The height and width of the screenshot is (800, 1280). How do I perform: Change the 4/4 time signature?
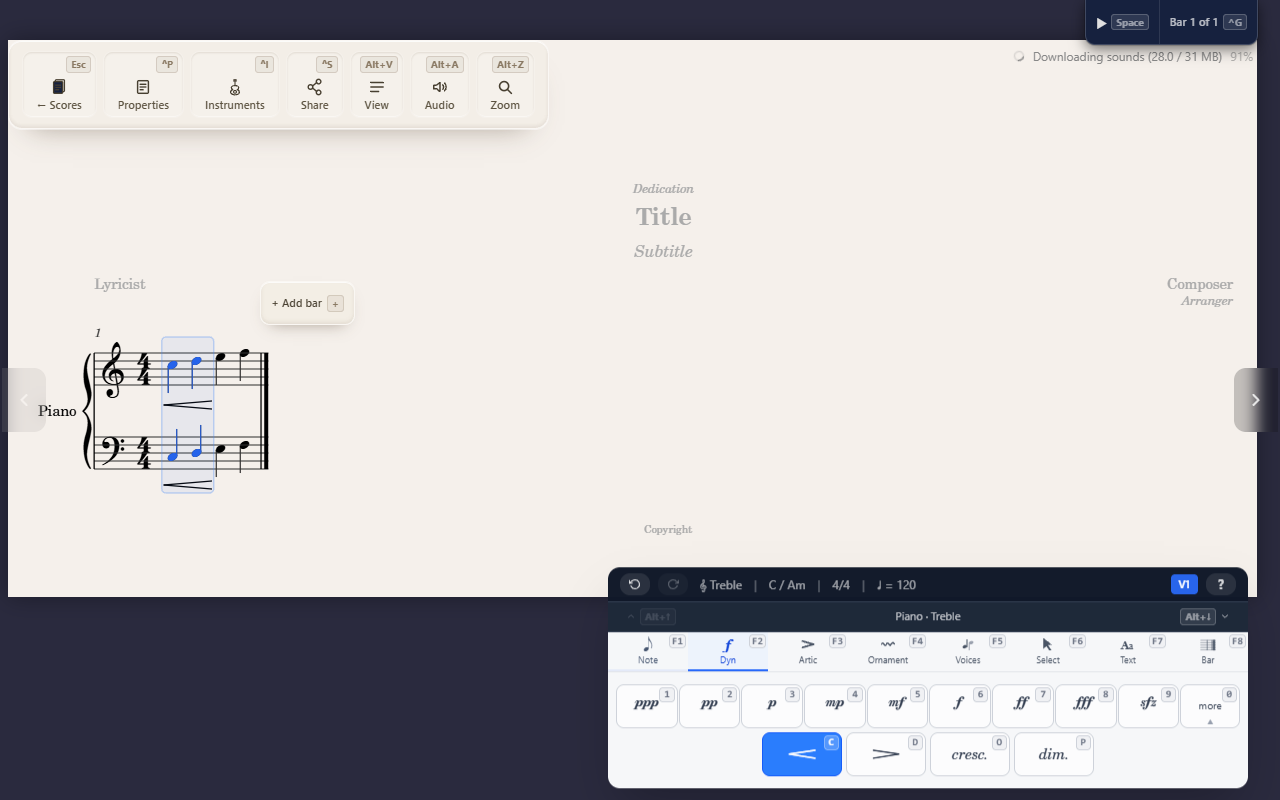coord(841,585)
